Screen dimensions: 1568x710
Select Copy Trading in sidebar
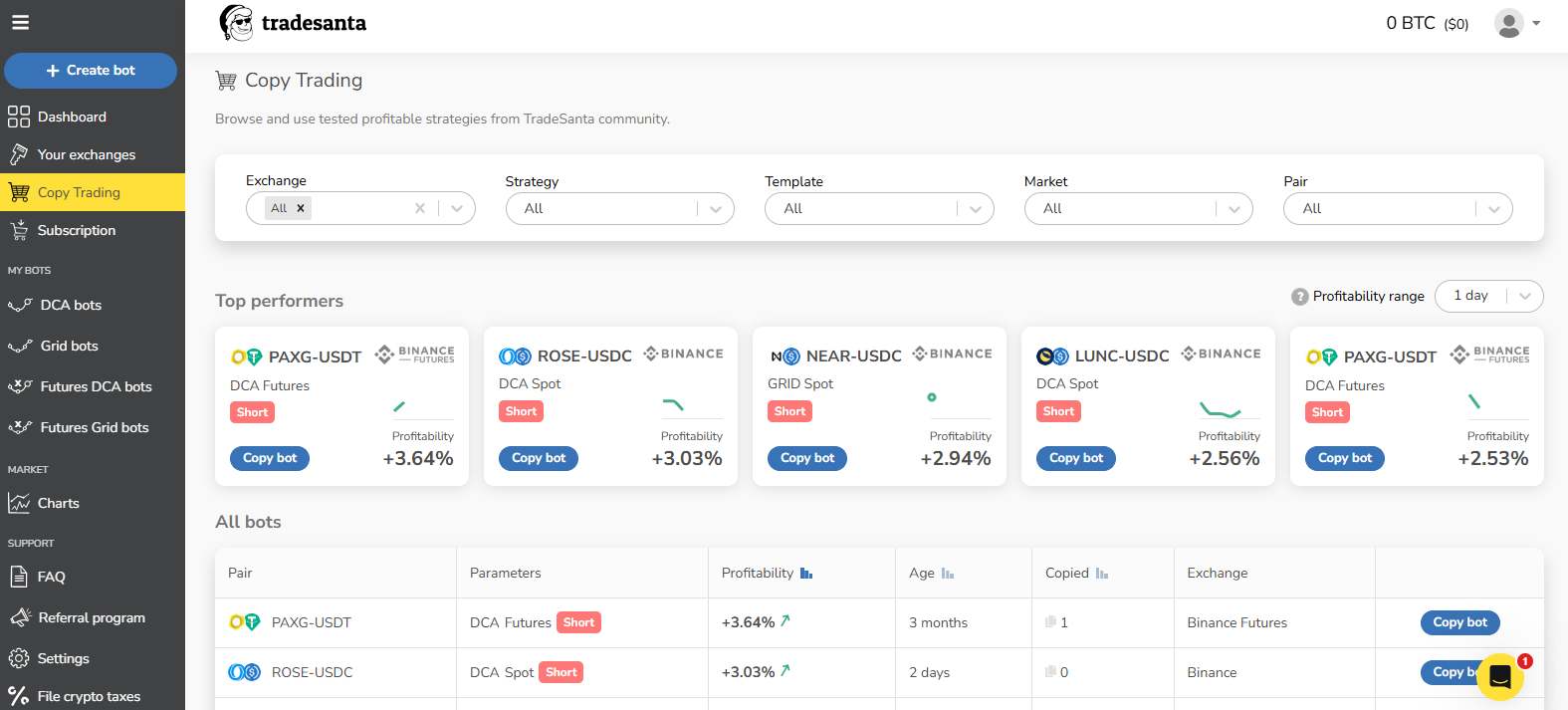pos(93,192)
